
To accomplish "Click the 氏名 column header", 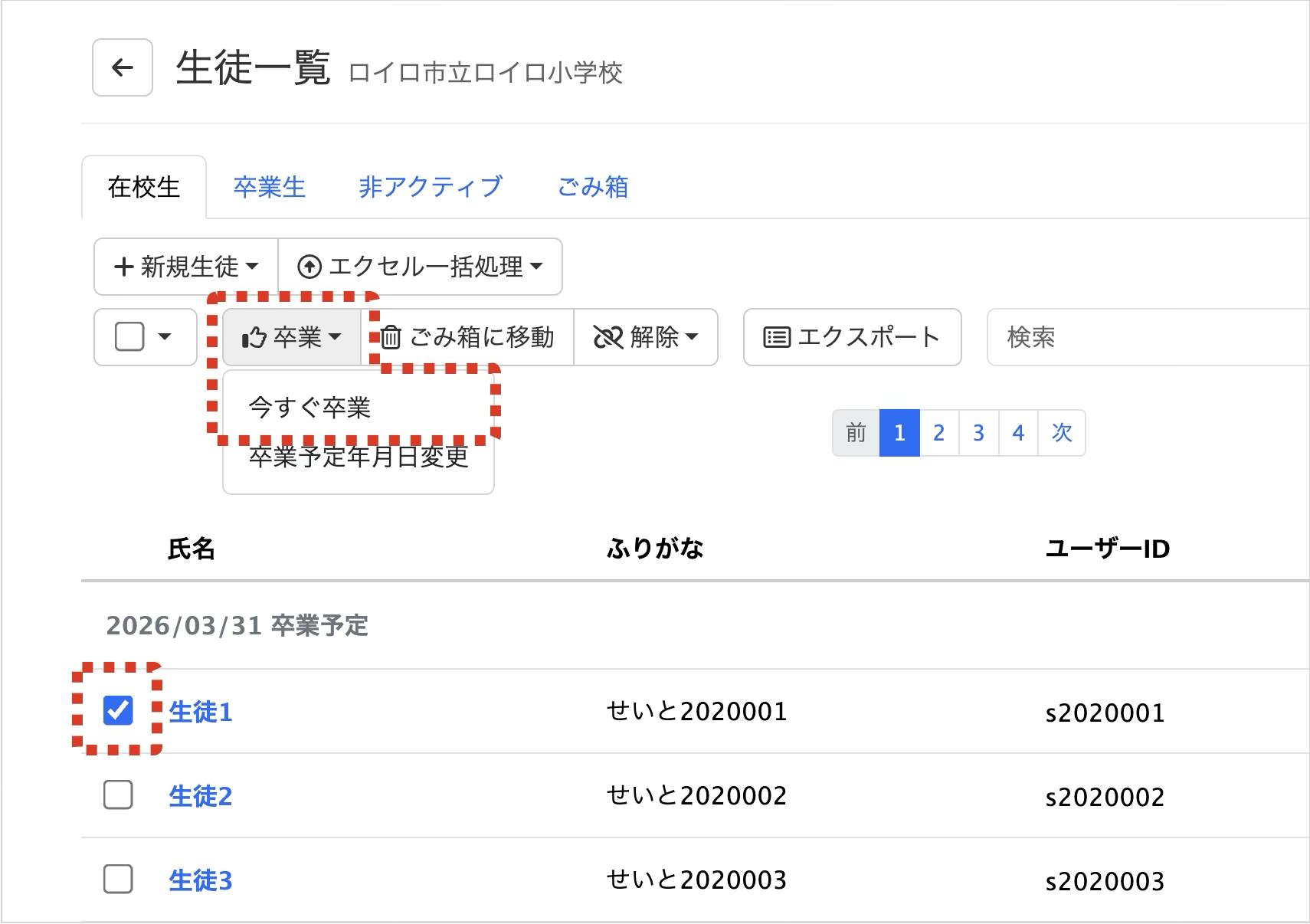I will [192, 549].
